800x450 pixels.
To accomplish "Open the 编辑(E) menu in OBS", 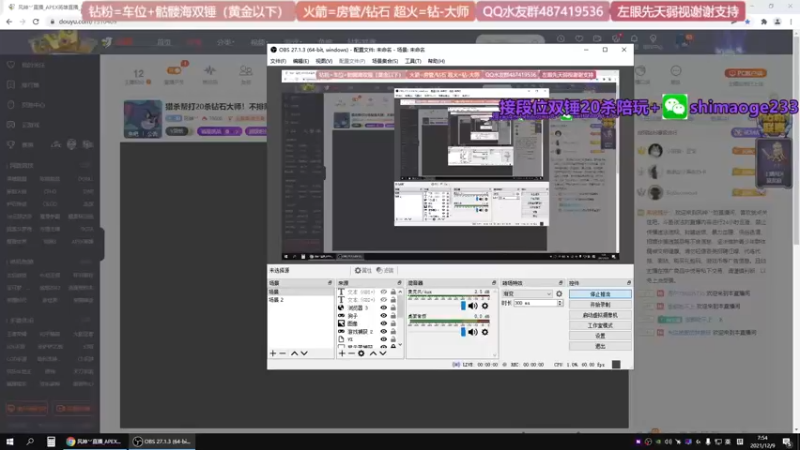I will click(301, 61).
